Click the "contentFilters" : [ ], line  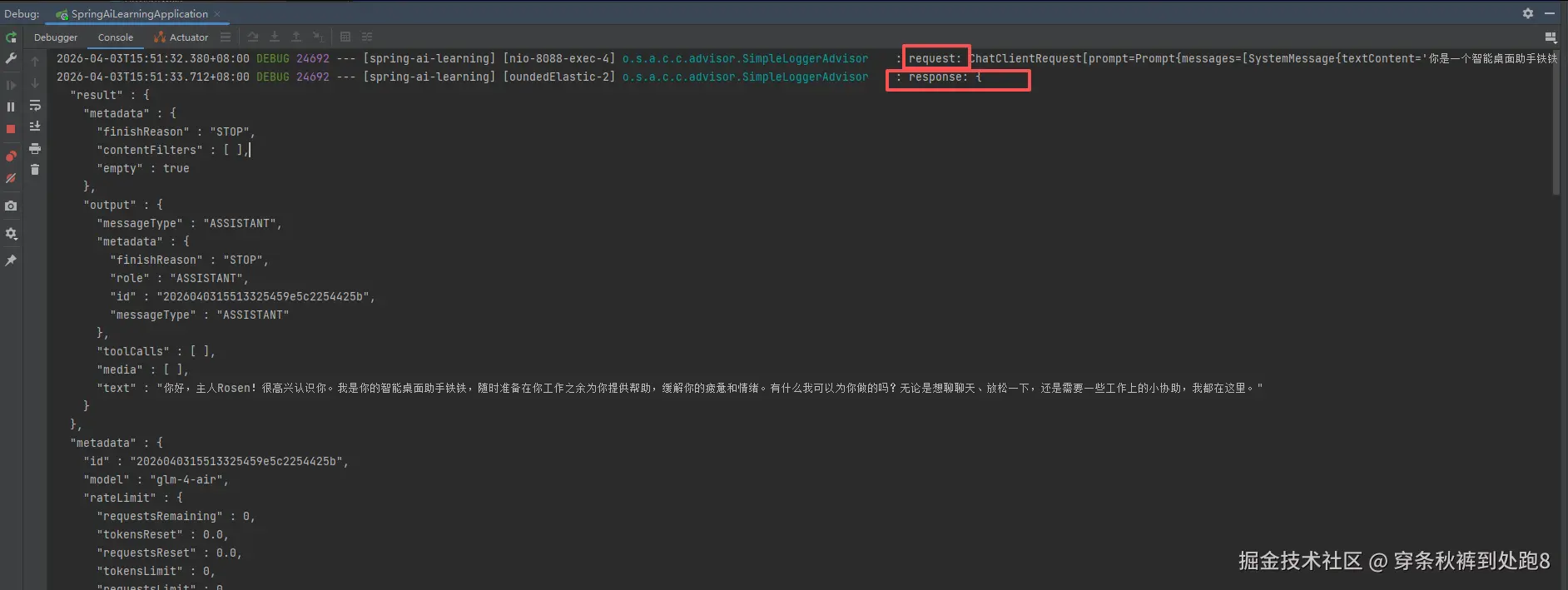point(173,150)
